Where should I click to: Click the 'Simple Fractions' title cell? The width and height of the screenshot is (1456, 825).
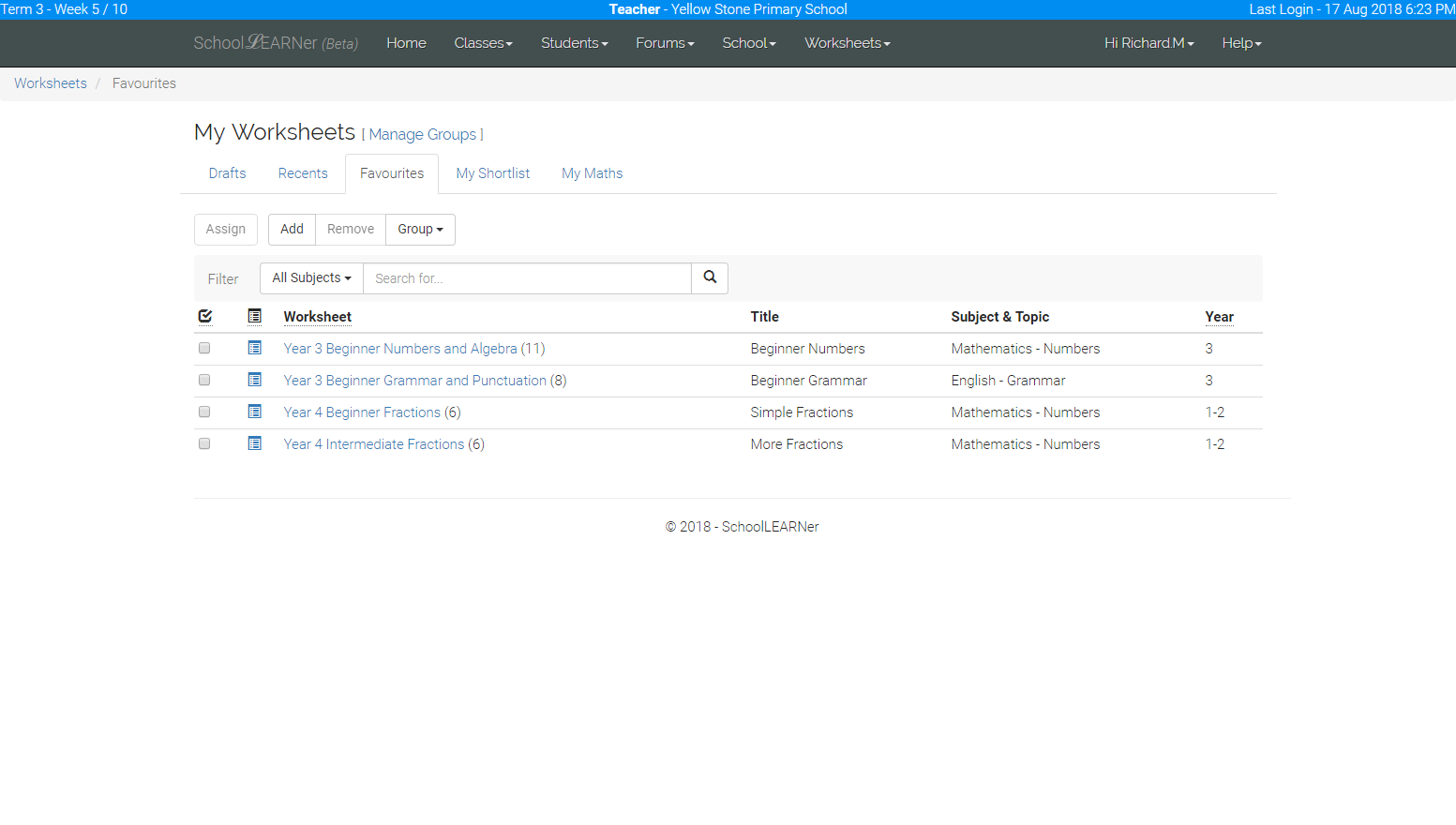pyautogui.click(x=803, y=412)
